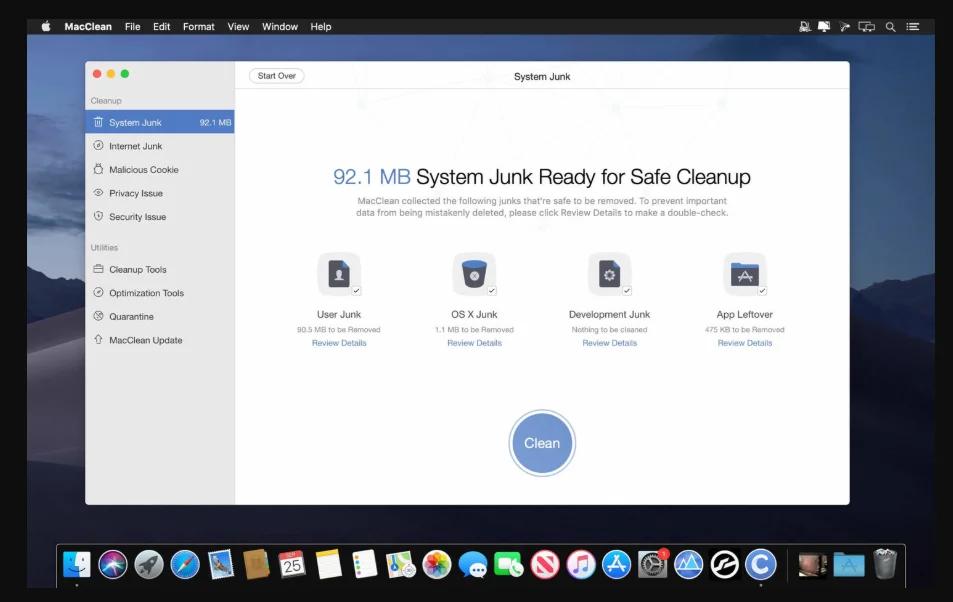
Task: Open Notification Center from the menu bar
Action: point(913,27)
